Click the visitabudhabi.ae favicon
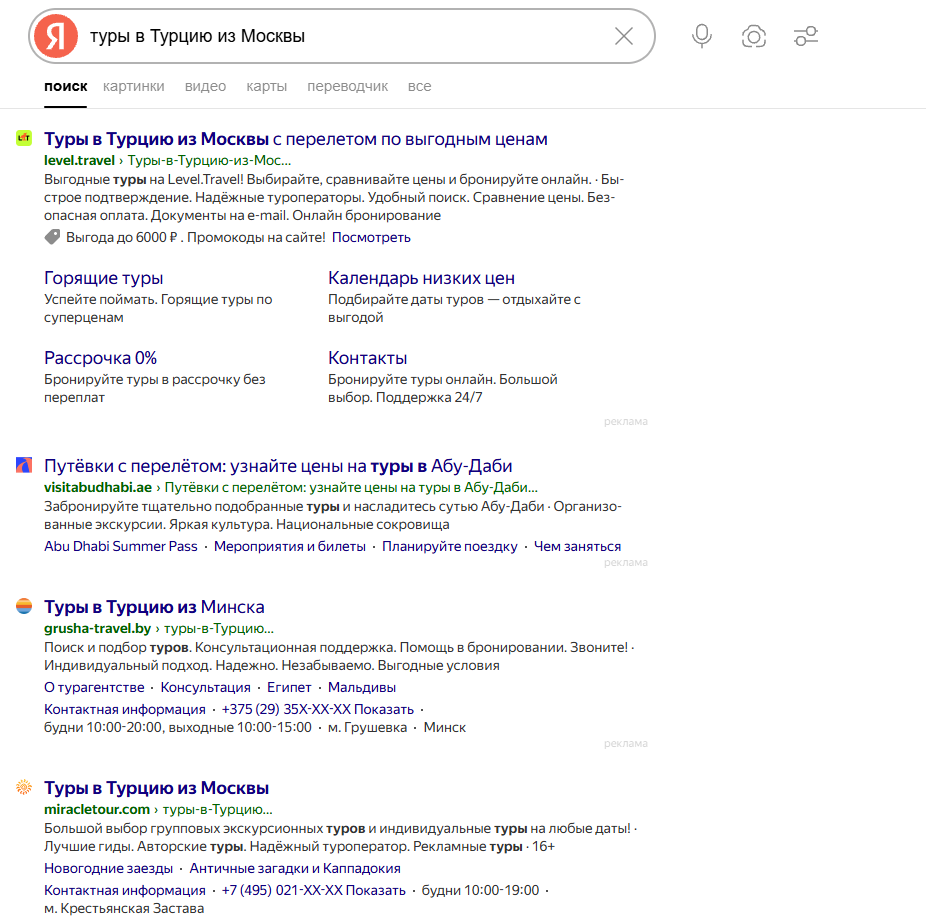 tap(24, 465)
